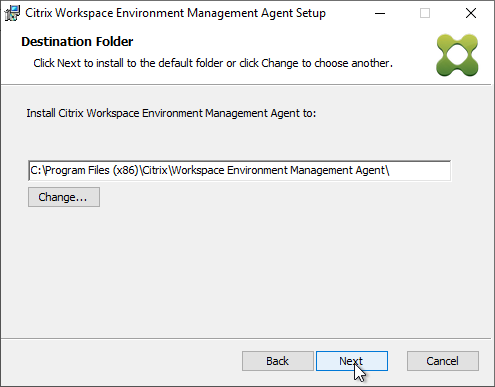Click the green Citrix logo
This screenshot has width=495, height=387.
[x=457, y=55]
